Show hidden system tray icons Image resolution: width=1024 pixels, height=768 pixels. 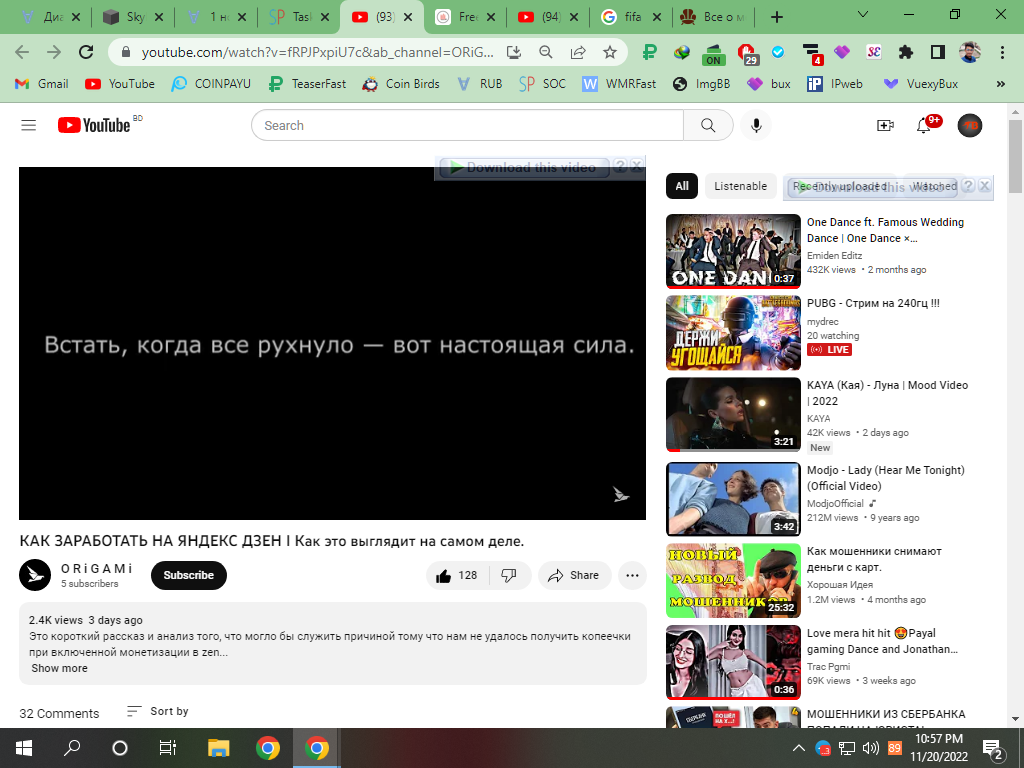pyautogui.click(x=799, y=748)
